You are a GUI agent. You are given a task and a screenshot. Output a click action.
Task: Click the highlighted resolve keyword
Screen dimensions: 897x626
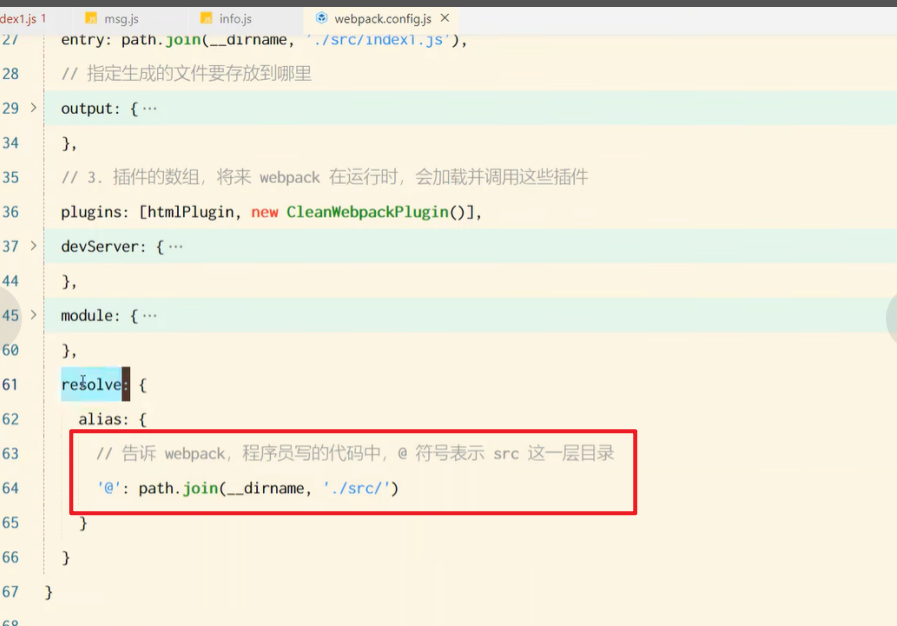coord(90,384)
